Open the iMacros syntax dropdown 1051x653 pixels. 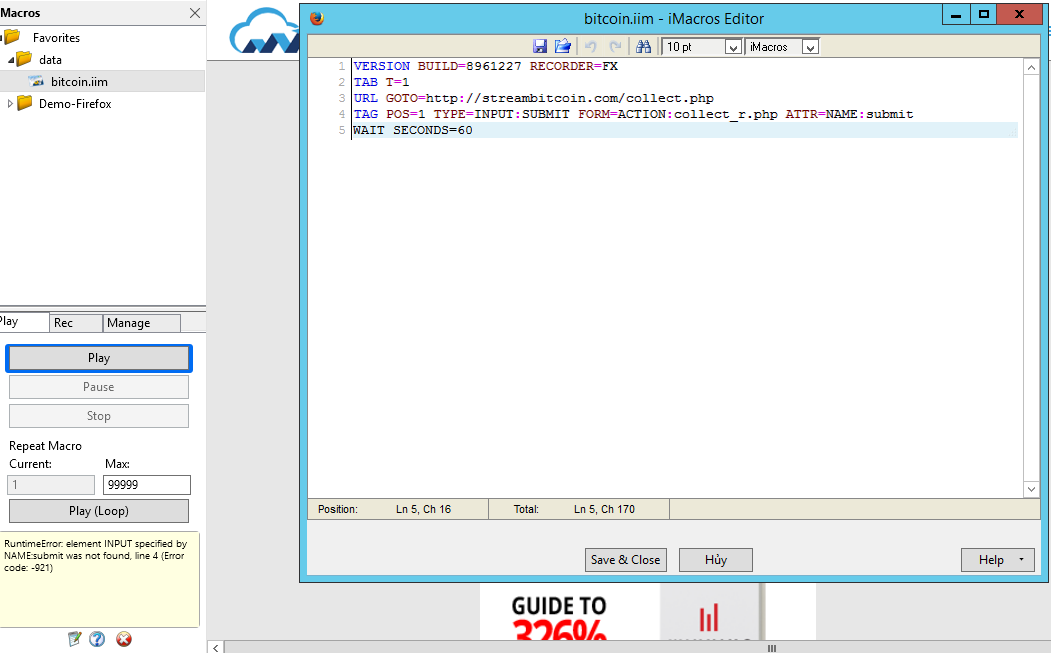(x=810, y=47)
